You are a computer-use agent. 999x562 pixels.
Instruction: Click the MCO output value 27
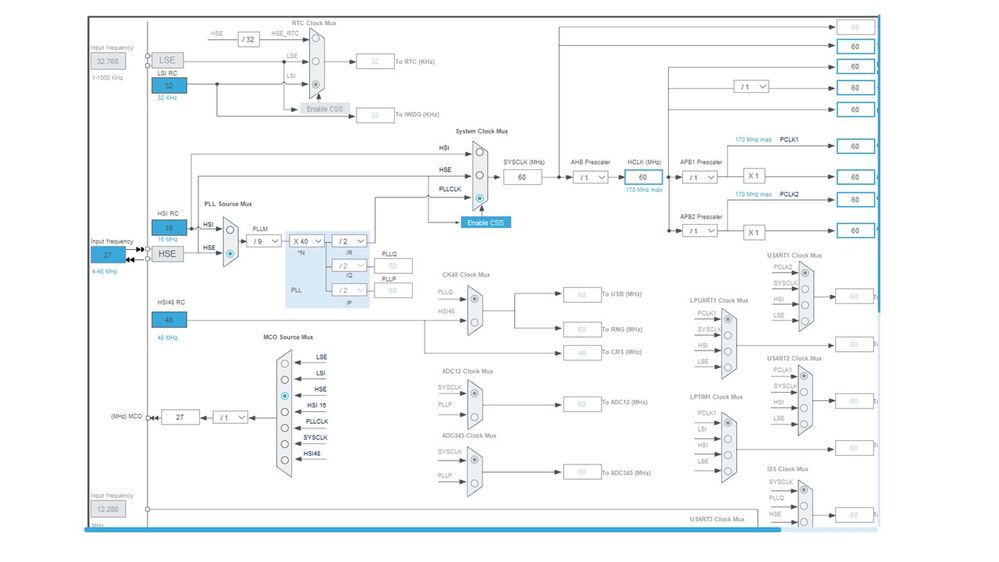tap(180, 417)
